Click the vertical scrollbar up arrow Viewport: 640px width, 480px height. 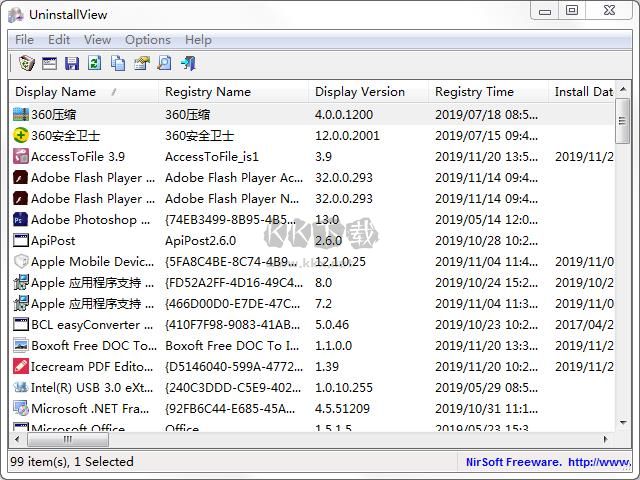tap(623, 89)
